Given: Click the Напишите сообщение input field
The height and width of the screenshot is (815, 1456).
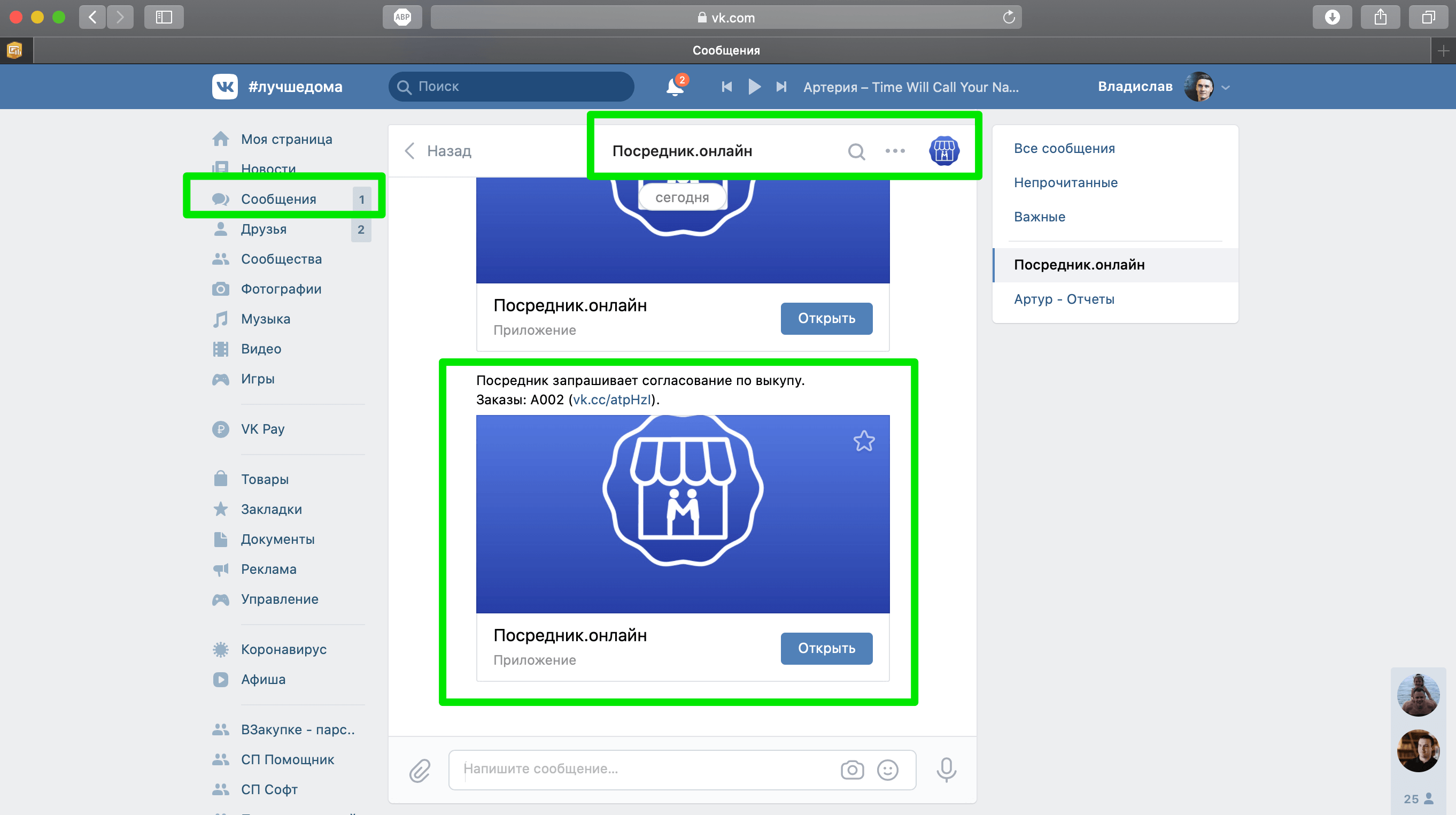Looking at the screenshot, I should click(x=644, y=769).
